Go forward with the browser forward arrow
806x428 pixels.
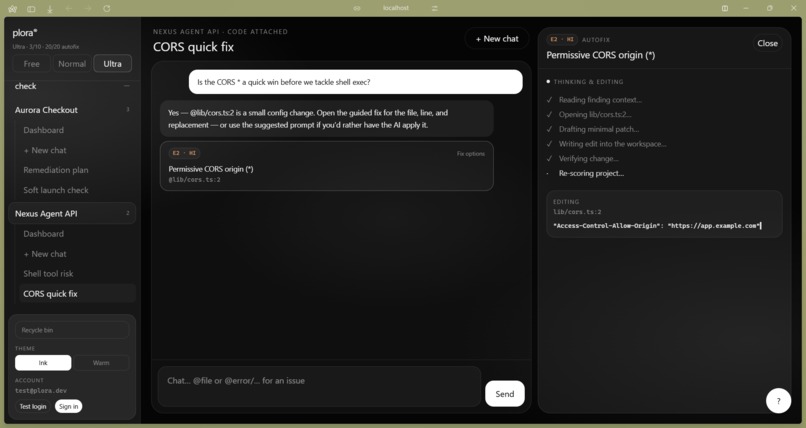88,9
